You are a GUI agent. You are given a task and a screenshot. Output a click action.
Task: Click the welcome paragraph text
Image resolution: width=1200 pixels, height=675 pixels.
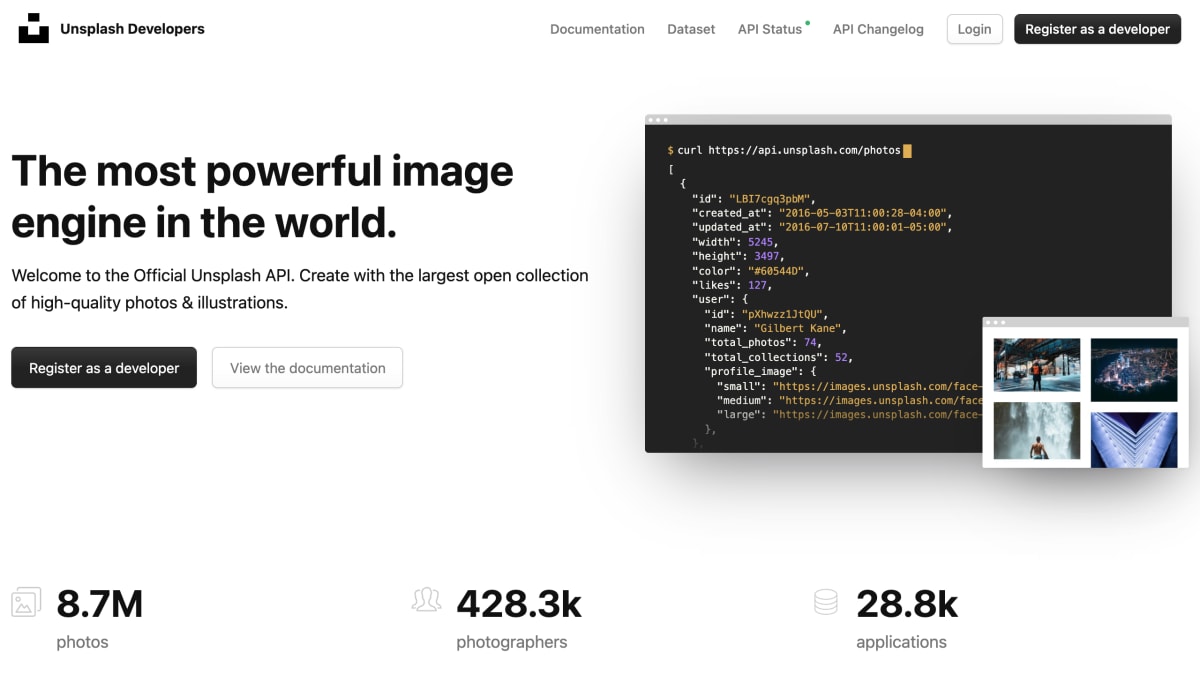pos(300,289)
